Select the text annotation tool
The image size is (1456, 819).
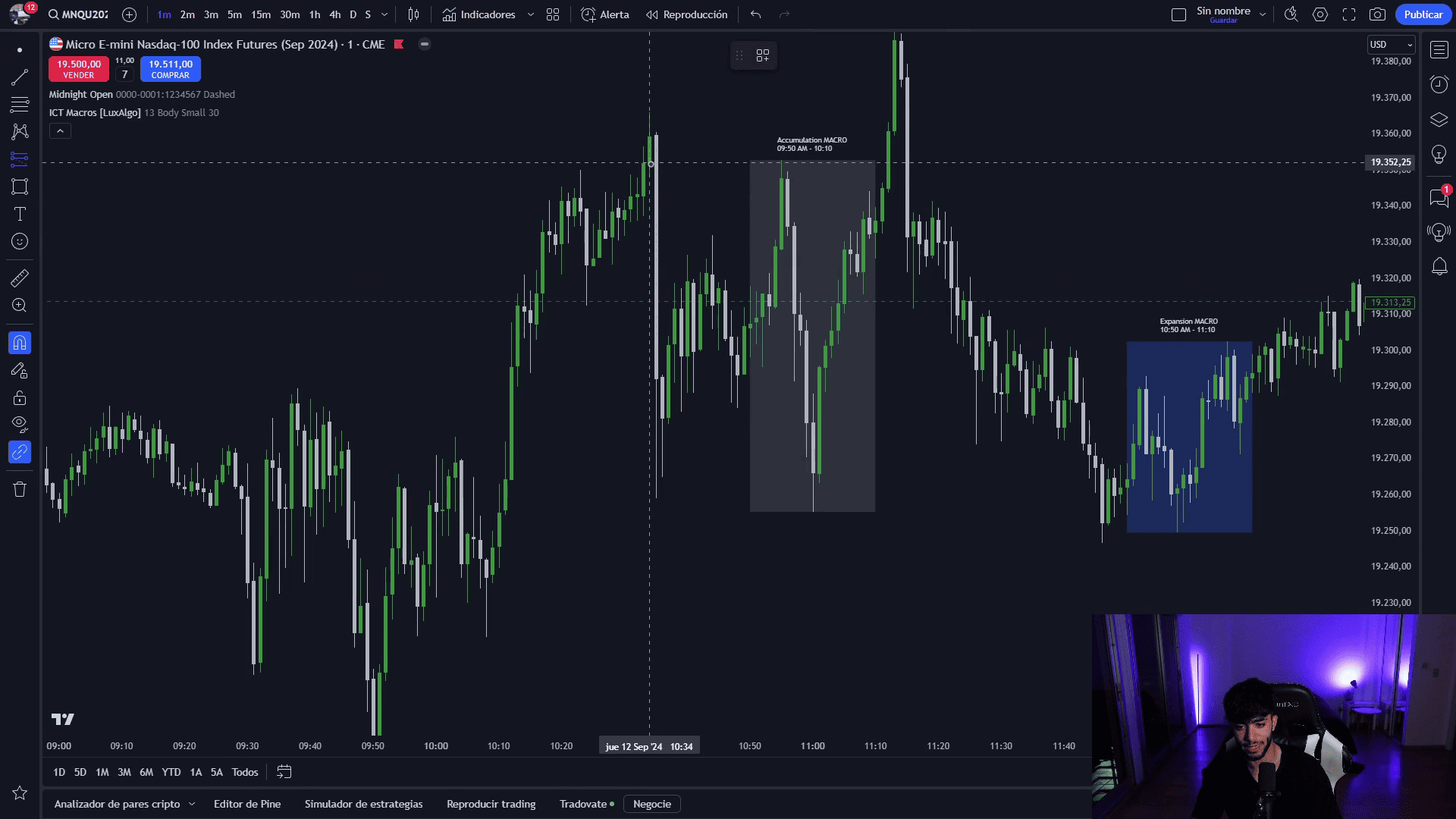(20, 214)
